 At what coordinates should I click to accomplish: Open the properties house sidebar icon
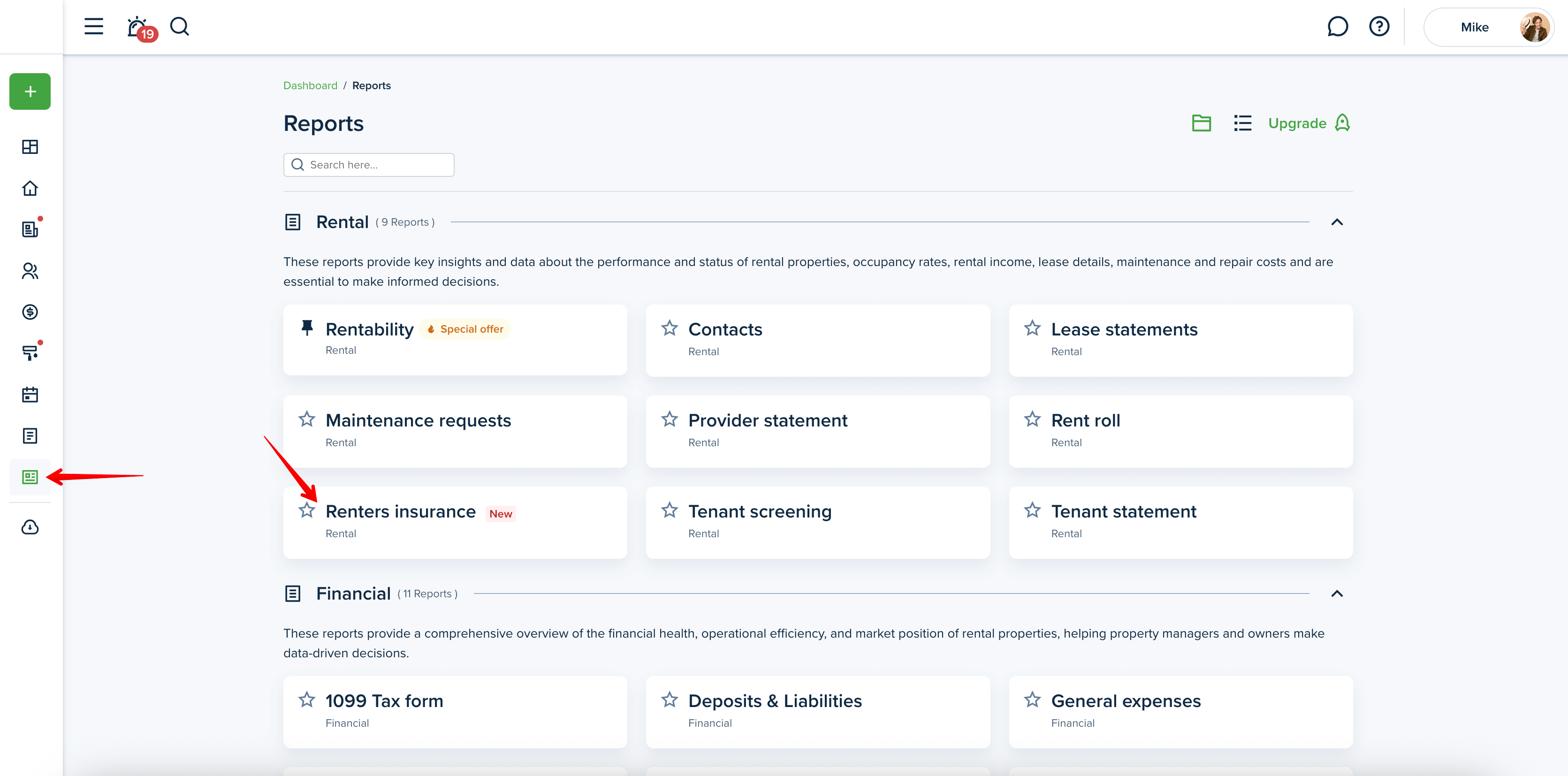pyautogui.click(x=30, y=188)
